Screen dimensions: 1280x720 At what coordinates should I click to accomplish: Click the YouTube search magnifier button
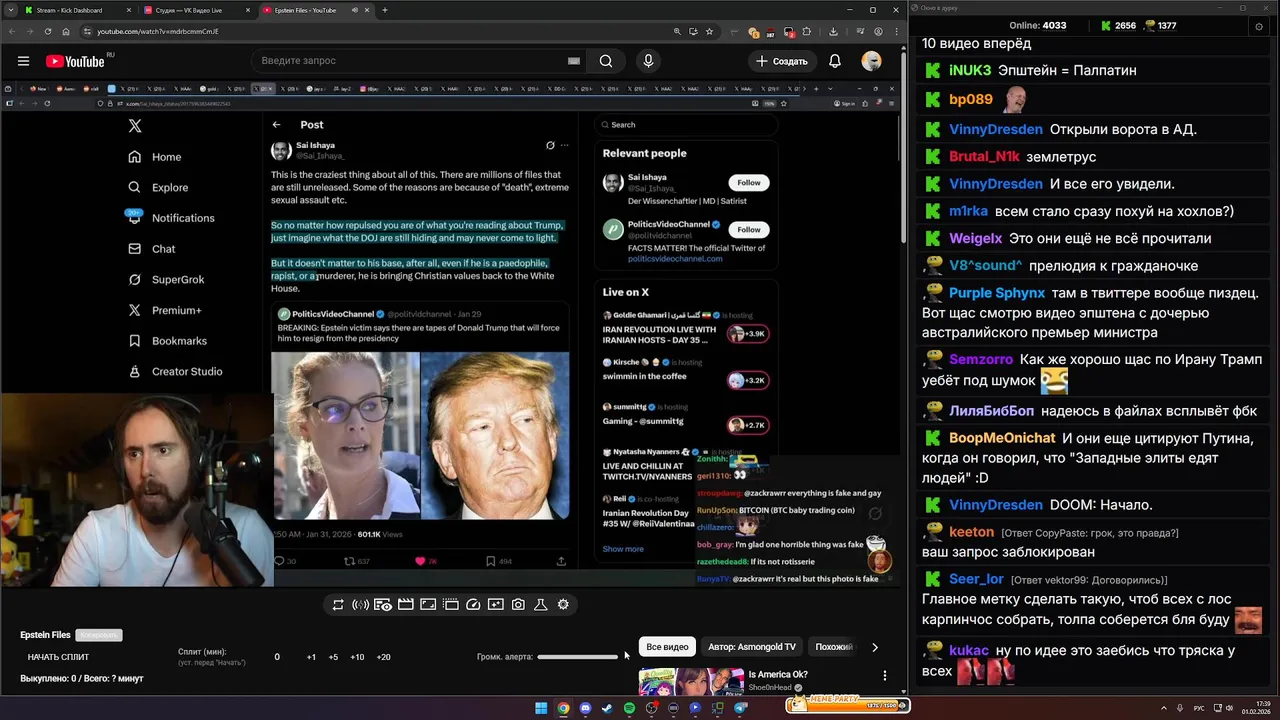click(606, 61)
